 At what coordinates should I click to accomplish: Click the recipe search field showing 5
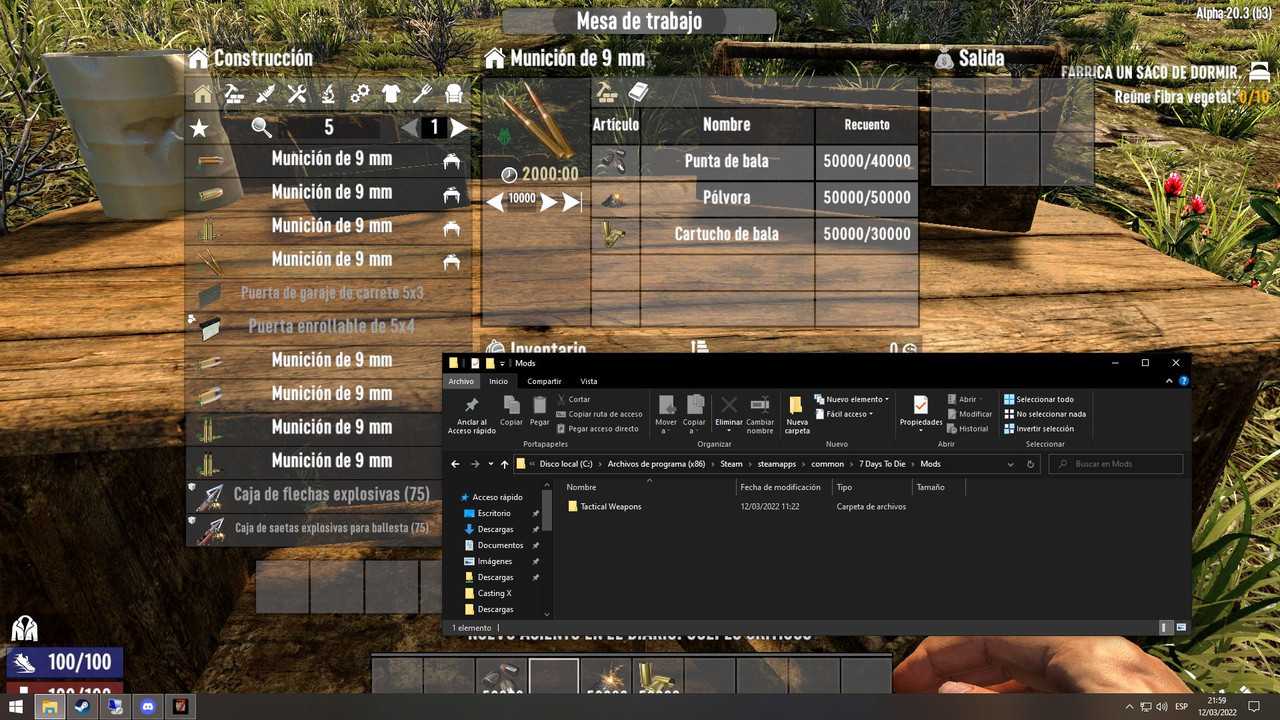point(329,128)
